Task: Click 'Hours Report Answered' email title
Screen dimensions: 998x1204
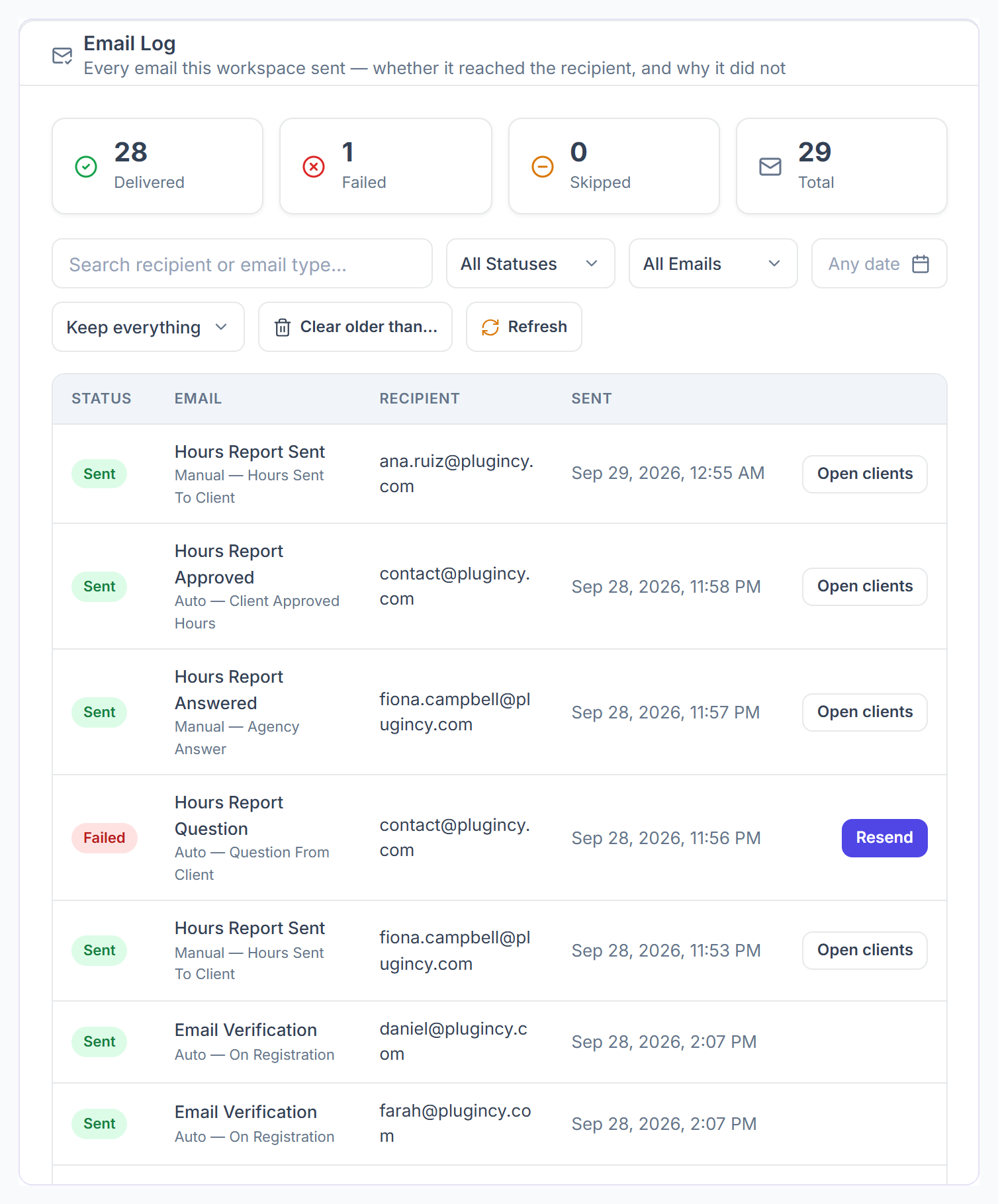Action: click(x=229, y=690)
